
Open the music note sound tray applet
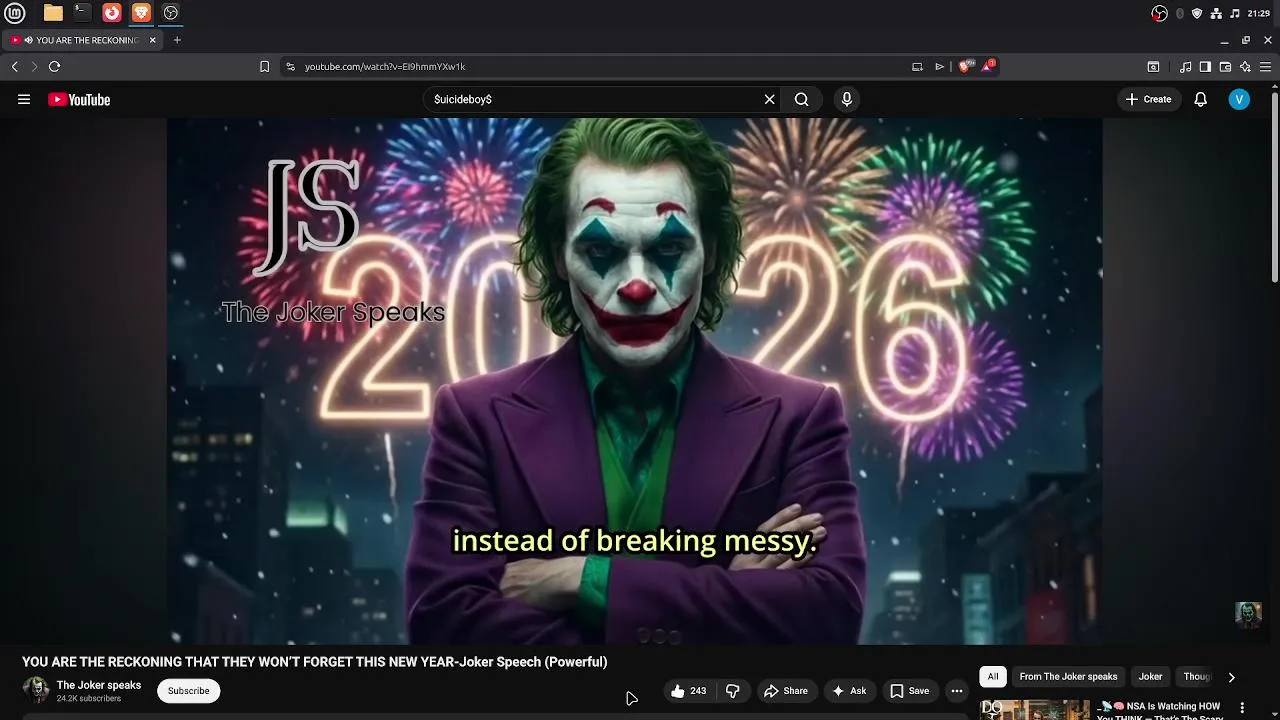(1235, 13)
